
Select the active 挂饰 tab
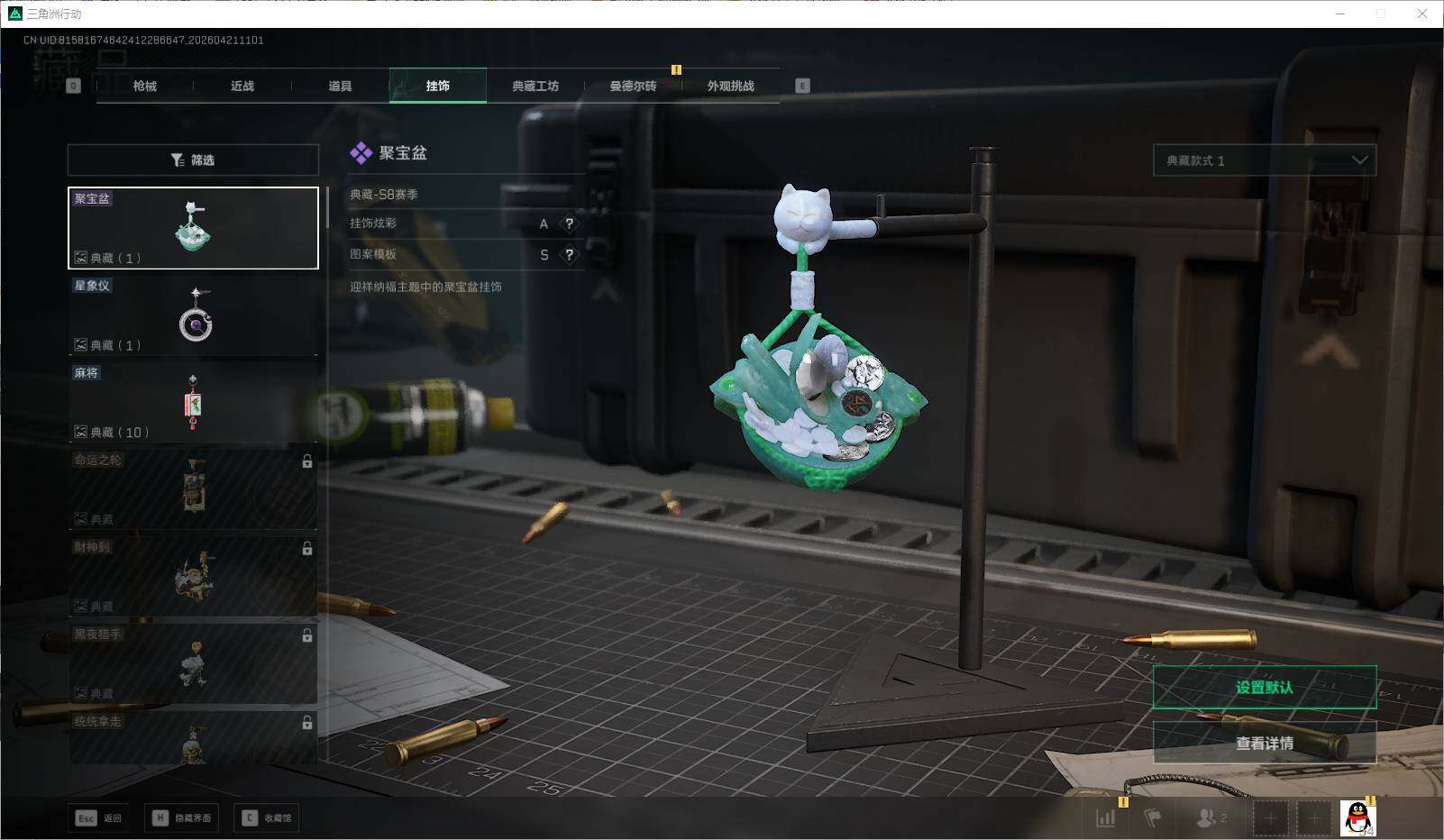[438, 86]
